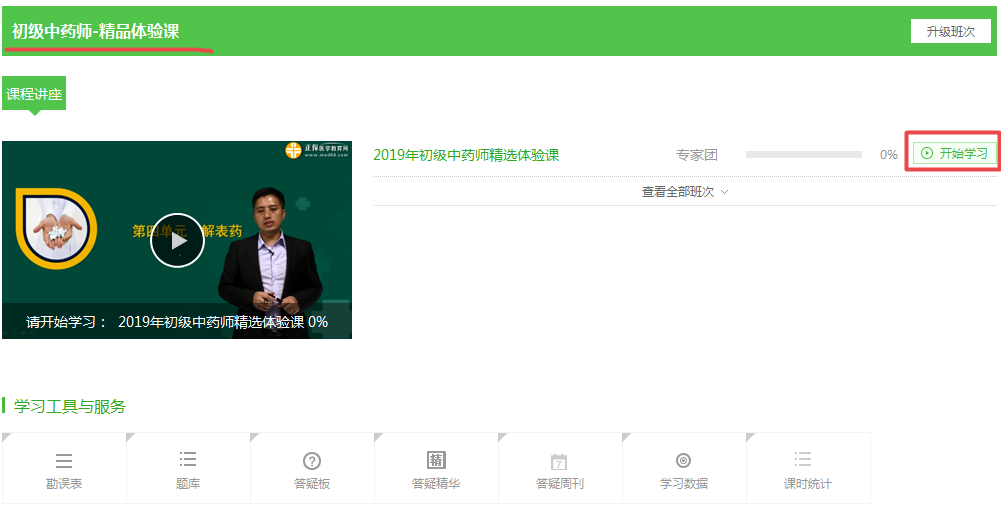Open the 答疑周刊 weekly calendar tool

559,469
